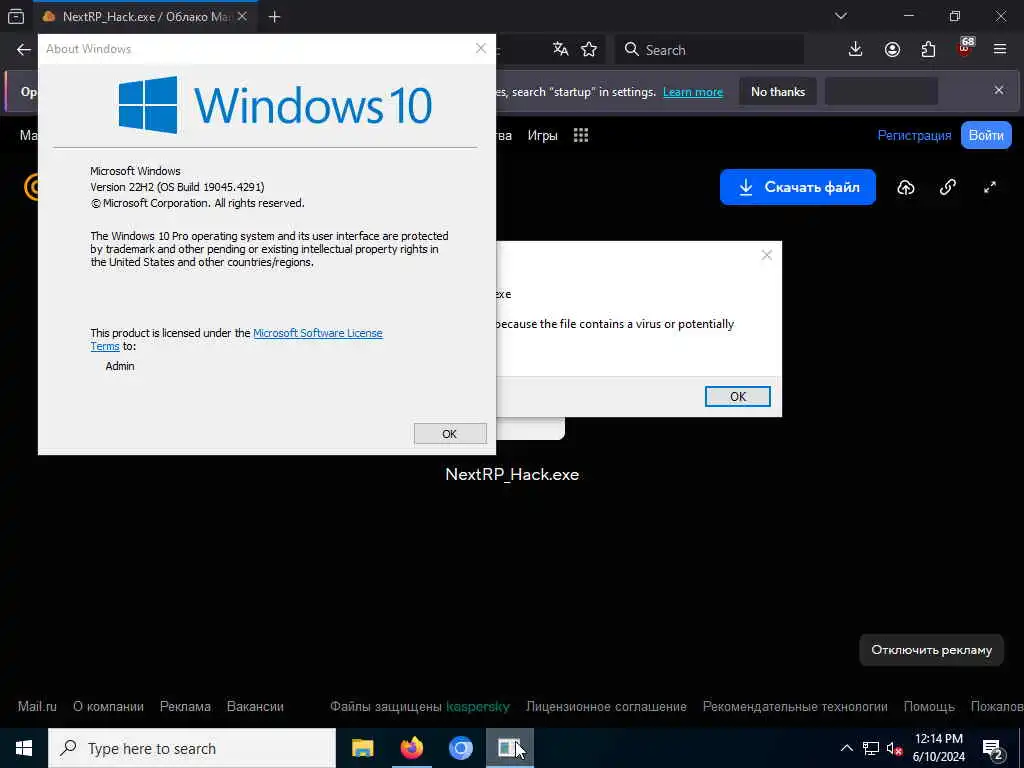Click the taskbar Type here to search box

pos(192,748)
